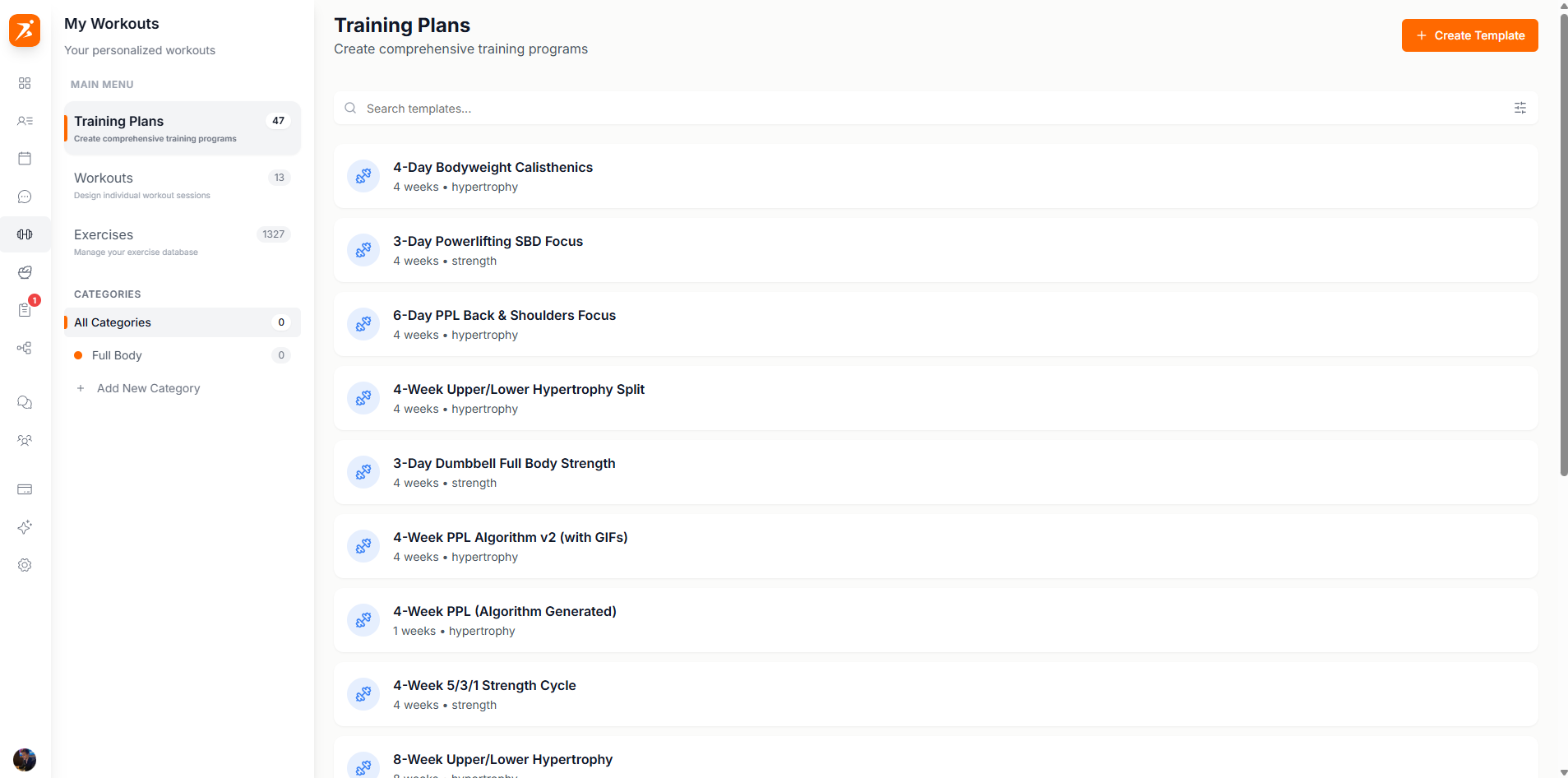Open the profile avatar at bottom left
This screenshot has height=778, width=1568.
25,760
